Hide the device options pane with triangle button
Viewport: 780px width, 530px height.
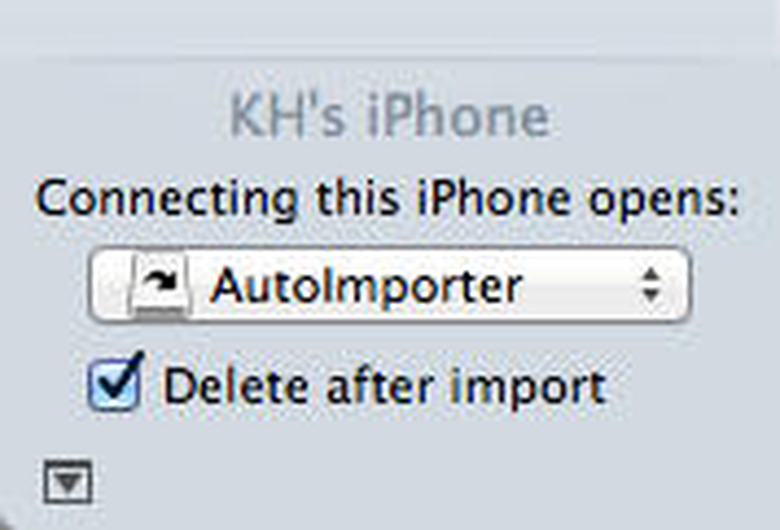point(68,482)
